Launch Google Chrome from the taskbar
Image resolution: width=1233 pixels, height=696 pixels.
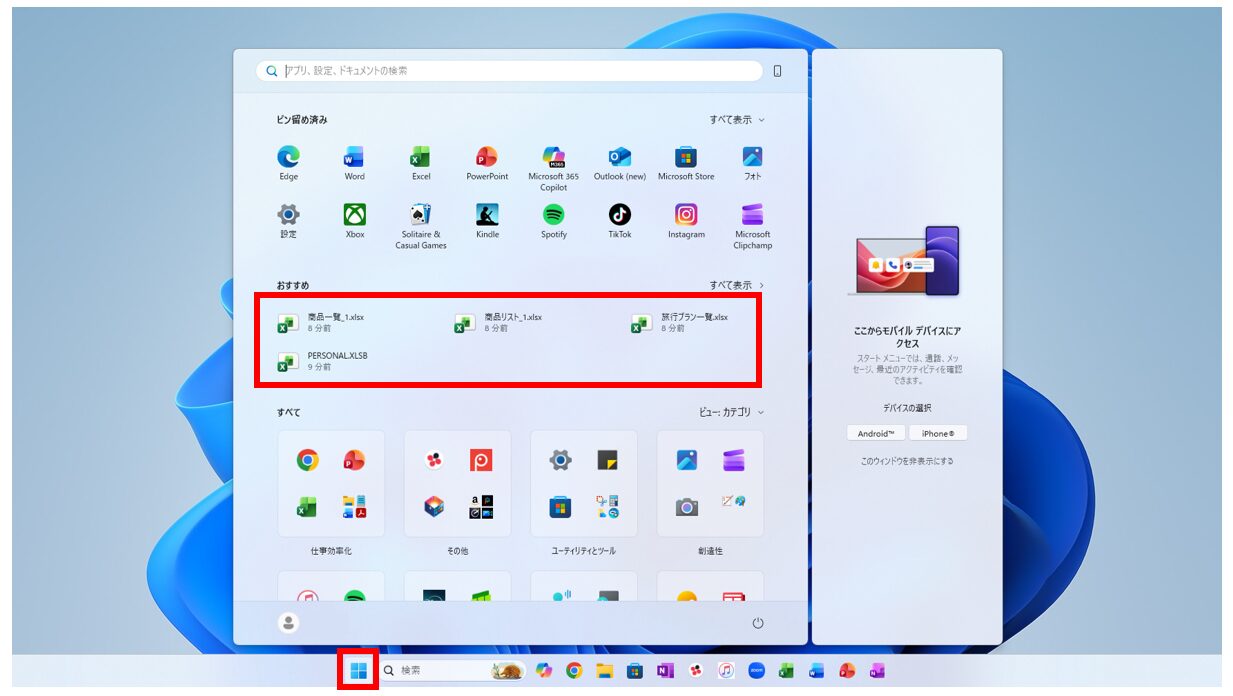click(573, 671)
